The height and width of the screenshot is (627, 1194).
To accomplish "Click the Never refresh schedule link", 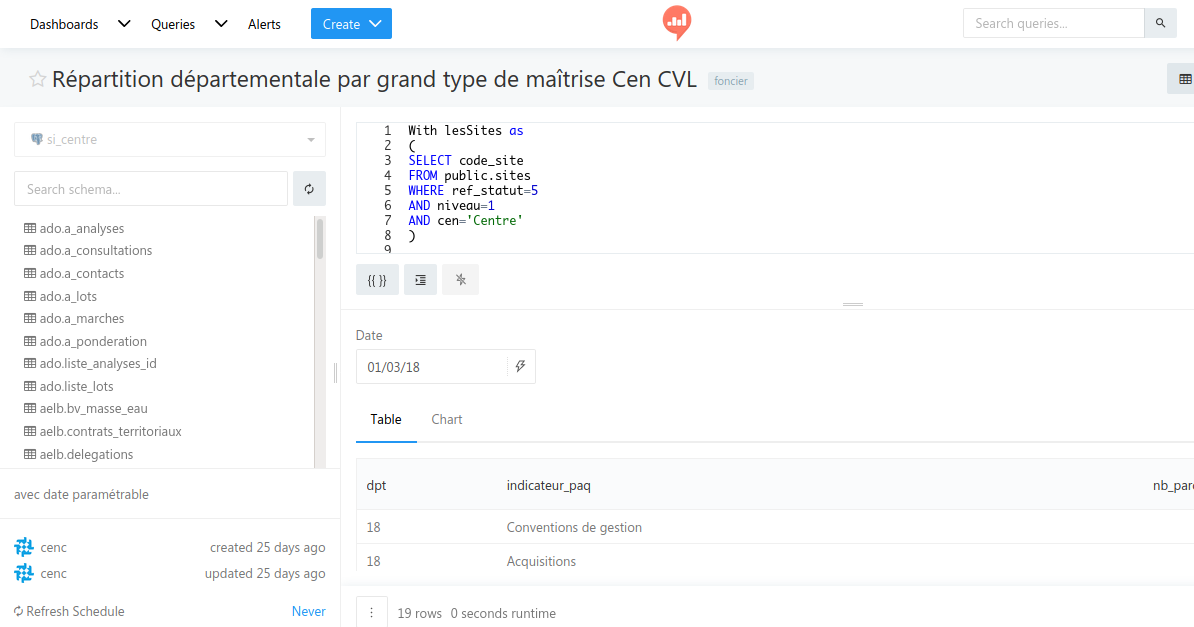I will click(308, 611).
